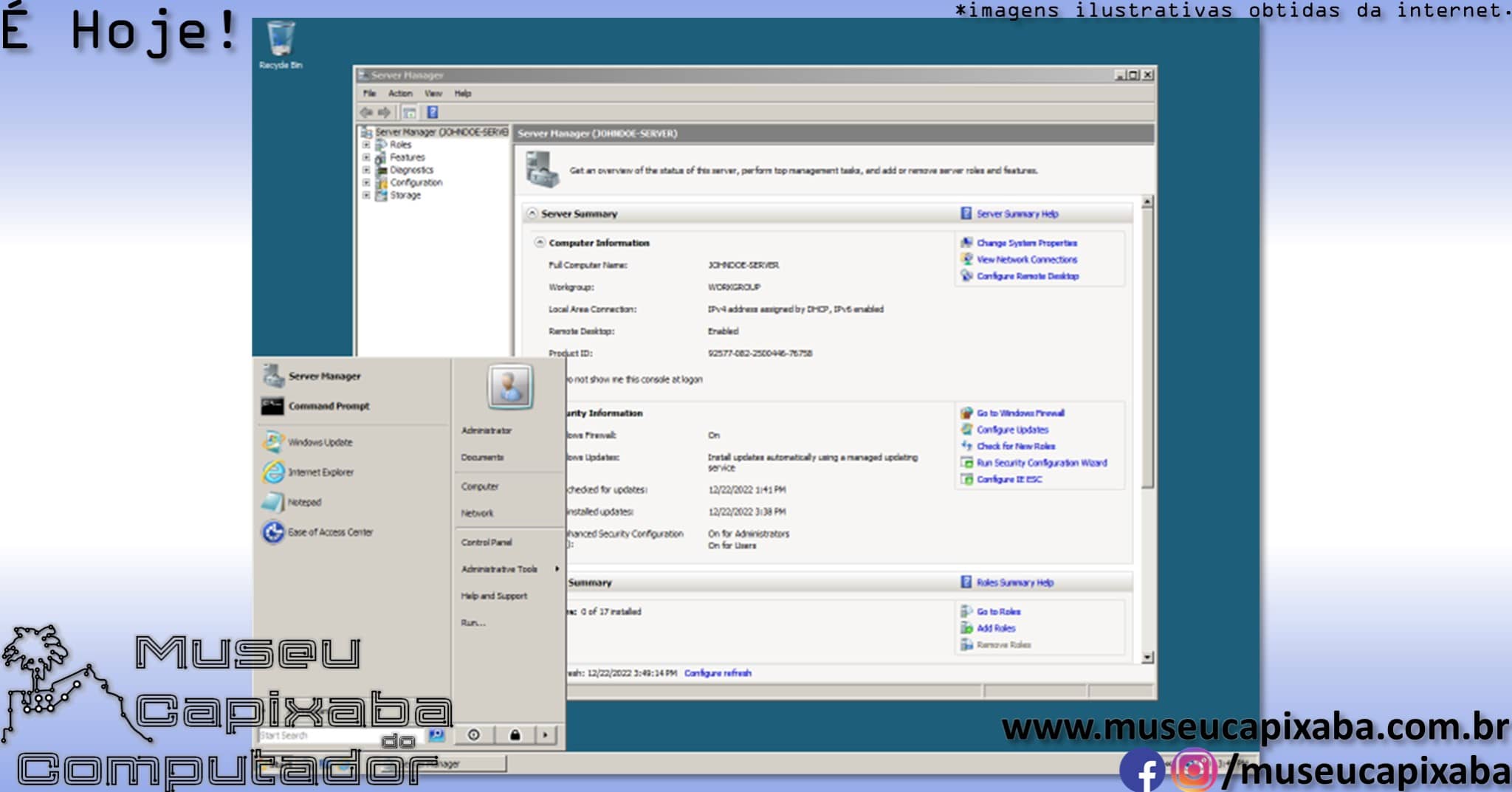Click the Server Summary Help icon
Image resolution: width=1512 pixels, height=792 pixels.
tap(966, 213)
